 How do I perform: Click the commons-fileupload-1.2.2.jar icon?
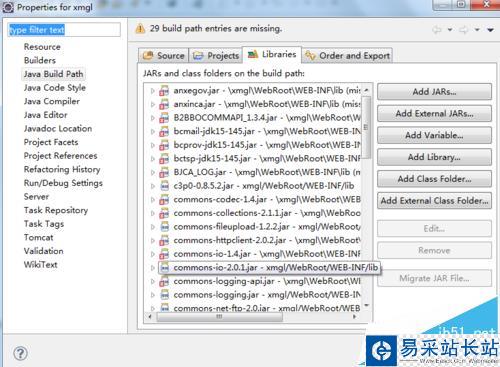(165, 227)
